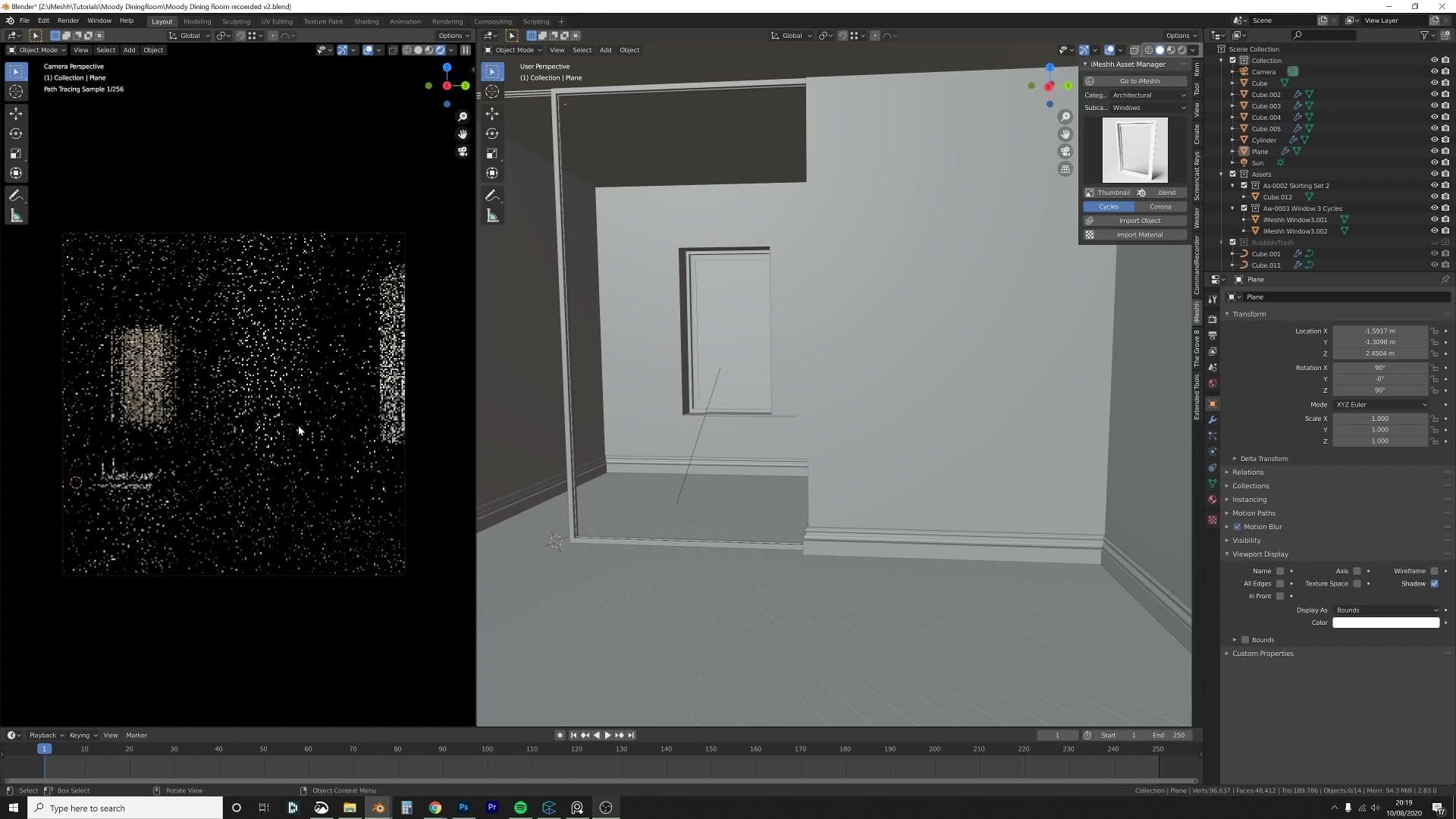Image resolution: width=1456 pixels, height=819 pixels.
Task: Expand the Delta Transform section
Action: coord(1263,459)
